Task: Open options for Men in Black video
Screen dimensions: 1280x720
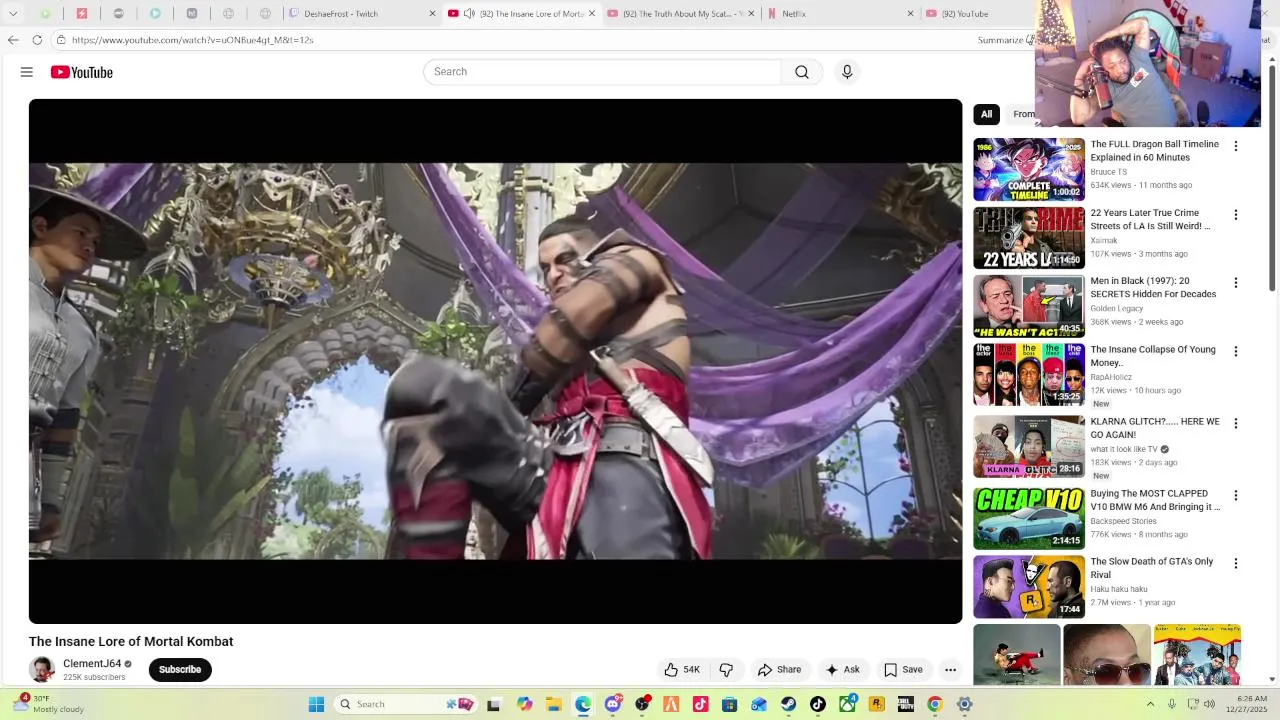Action: pos(1236,283)
